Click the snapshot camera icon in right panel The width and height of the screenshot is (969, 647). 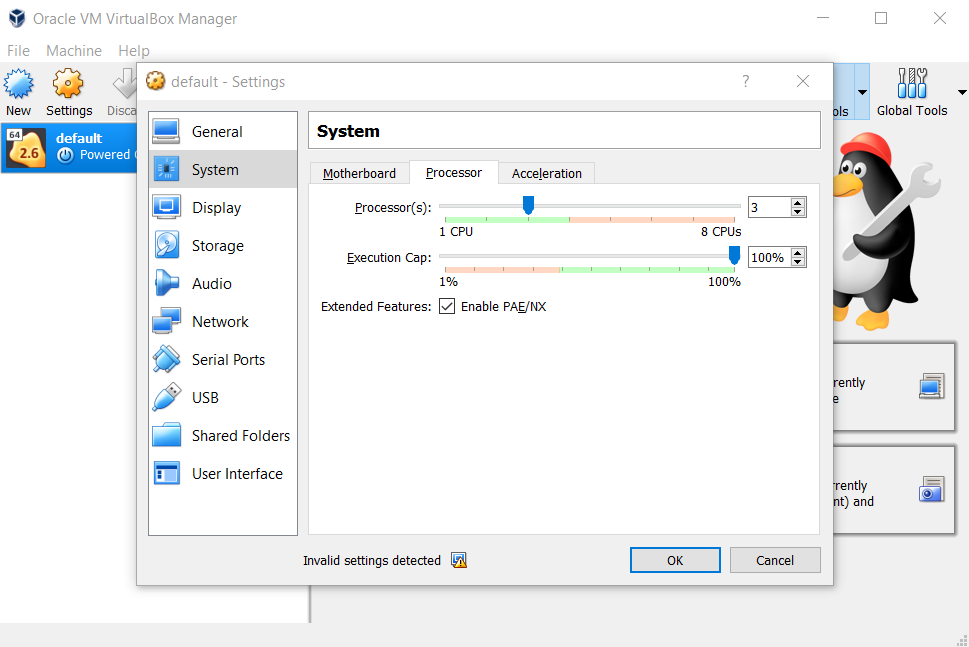click(x=931, y=489)
